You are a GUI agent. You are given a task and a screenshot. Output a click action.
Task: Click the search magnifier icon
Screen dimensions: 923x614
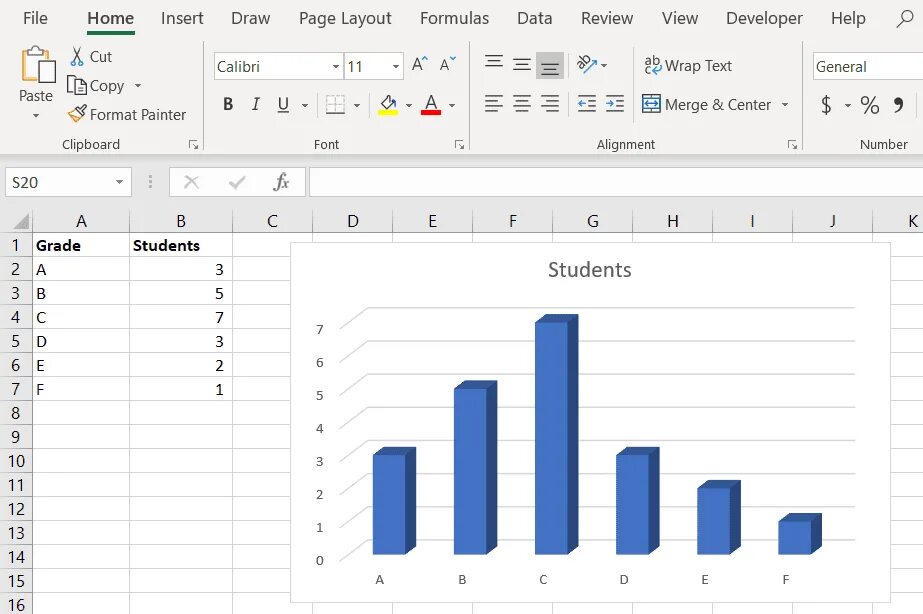click(905, 19)
